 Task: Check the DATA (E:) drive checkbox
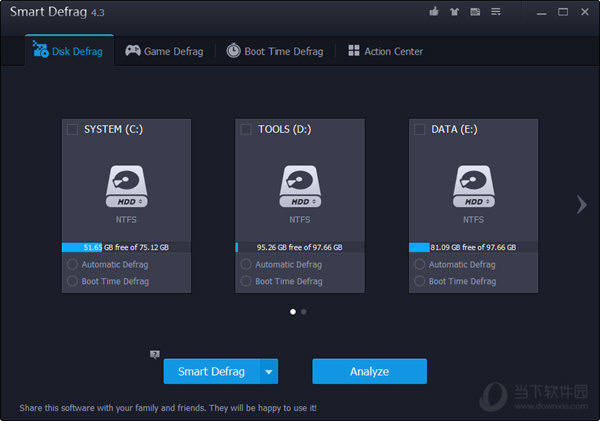pos(419,129)
